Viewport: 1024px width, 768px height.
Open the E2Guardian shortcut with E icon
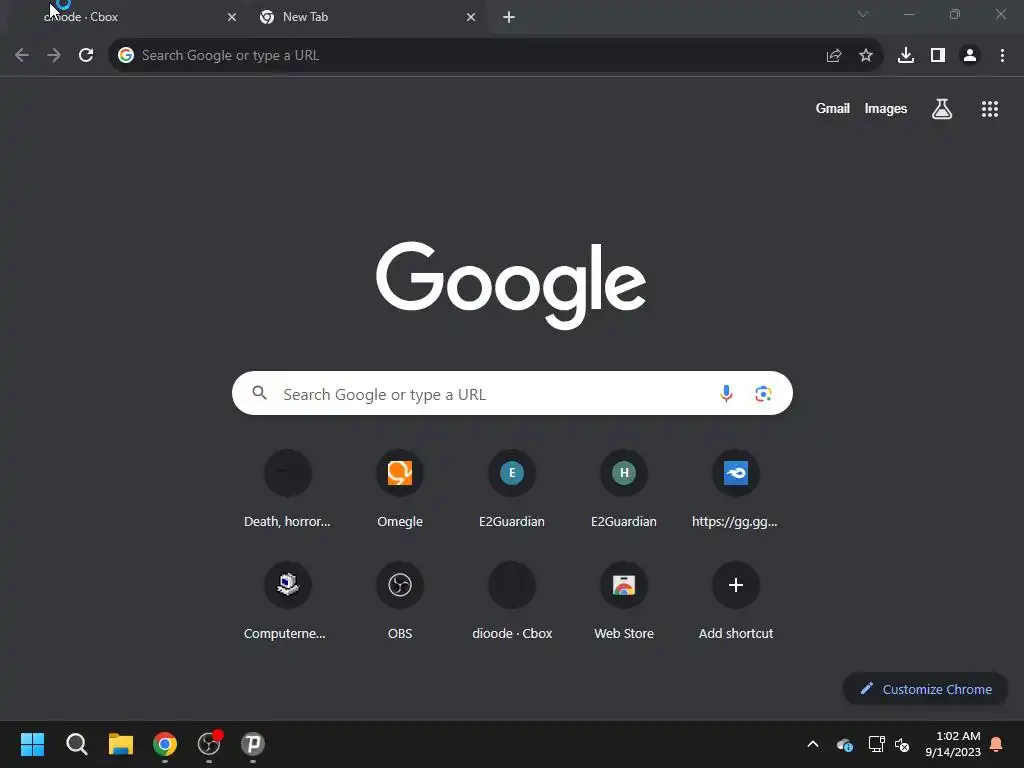pos(511,488)
